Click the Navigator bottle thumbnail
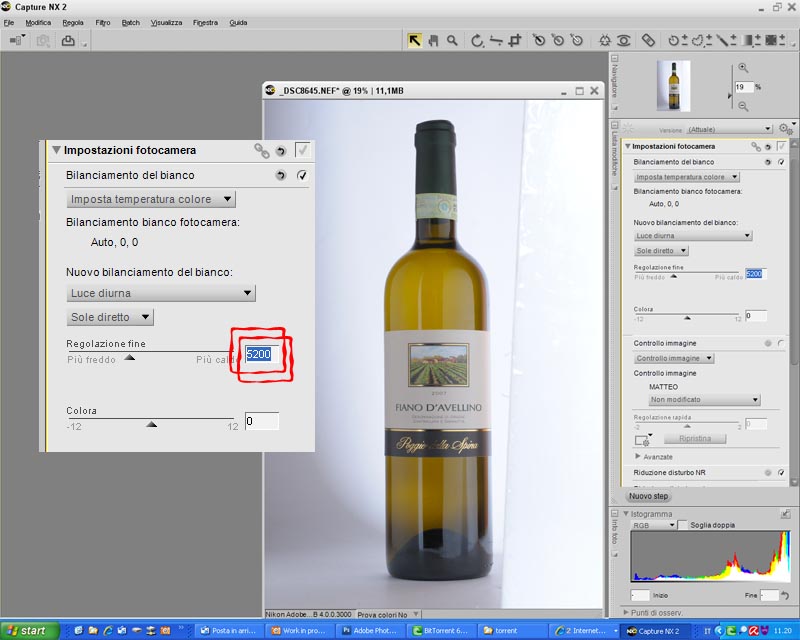800x640 pixels. 673,86
